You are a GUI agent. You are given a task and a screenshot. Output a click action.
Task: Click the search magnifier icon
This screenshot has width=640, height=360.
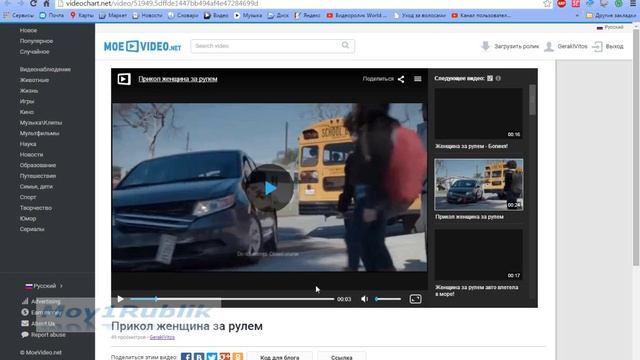point(345,45)
